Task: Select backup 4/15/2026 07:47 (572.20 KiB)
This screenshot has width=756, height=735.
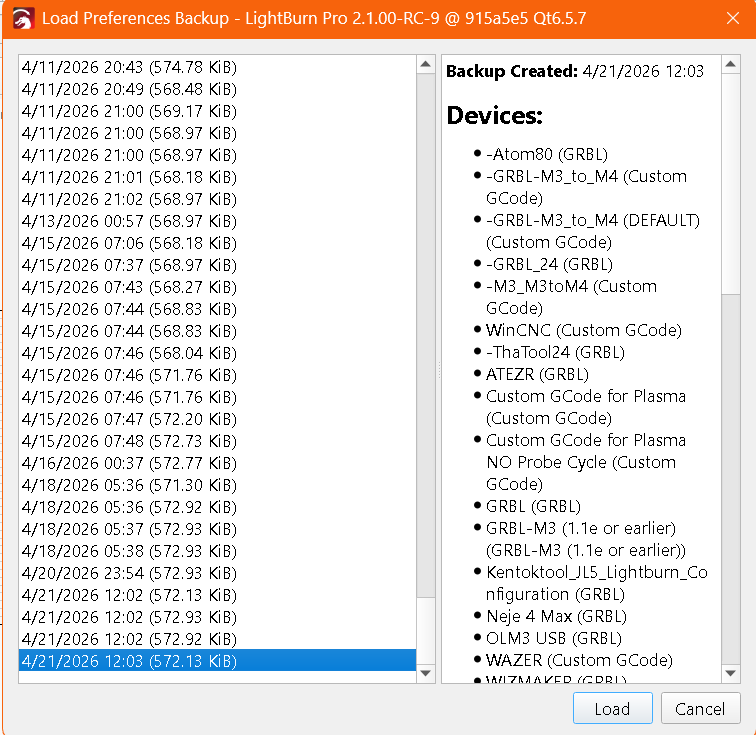Action: (x=129, y=419)
